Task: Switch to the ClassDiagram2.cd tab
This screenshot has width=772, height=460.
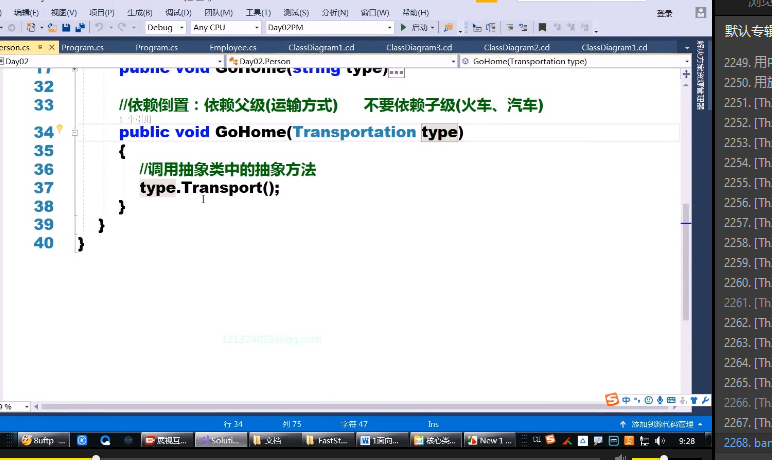Action: tap(516, 48)
